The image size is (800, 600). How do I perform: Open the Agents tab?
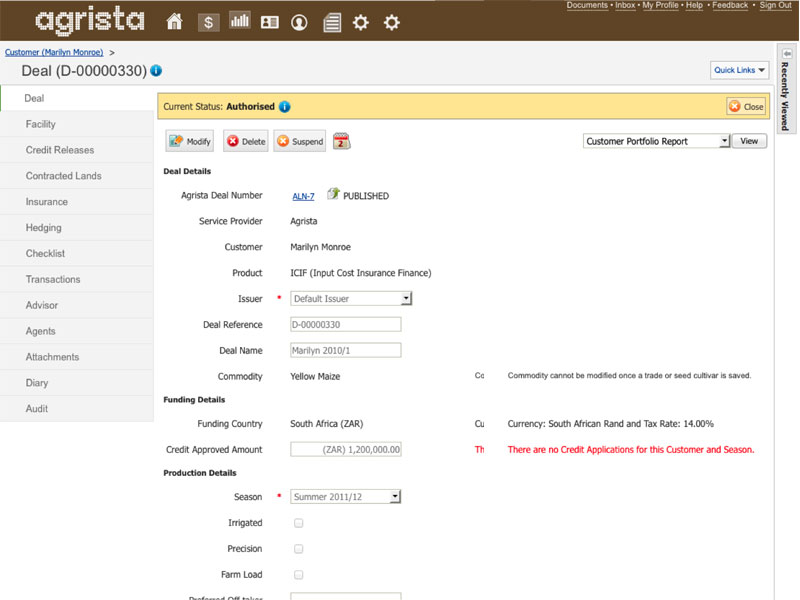77,331
